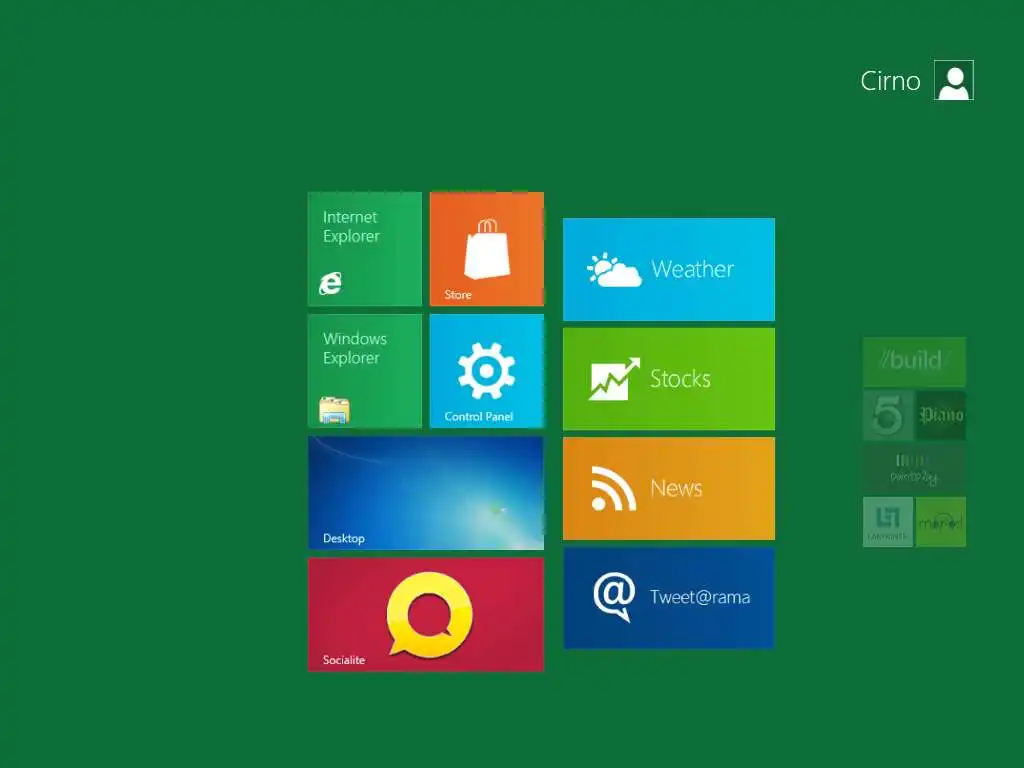Screen dimensions: 1024x768
Task: Open the tile showing number 5
Action: point(888,415)
